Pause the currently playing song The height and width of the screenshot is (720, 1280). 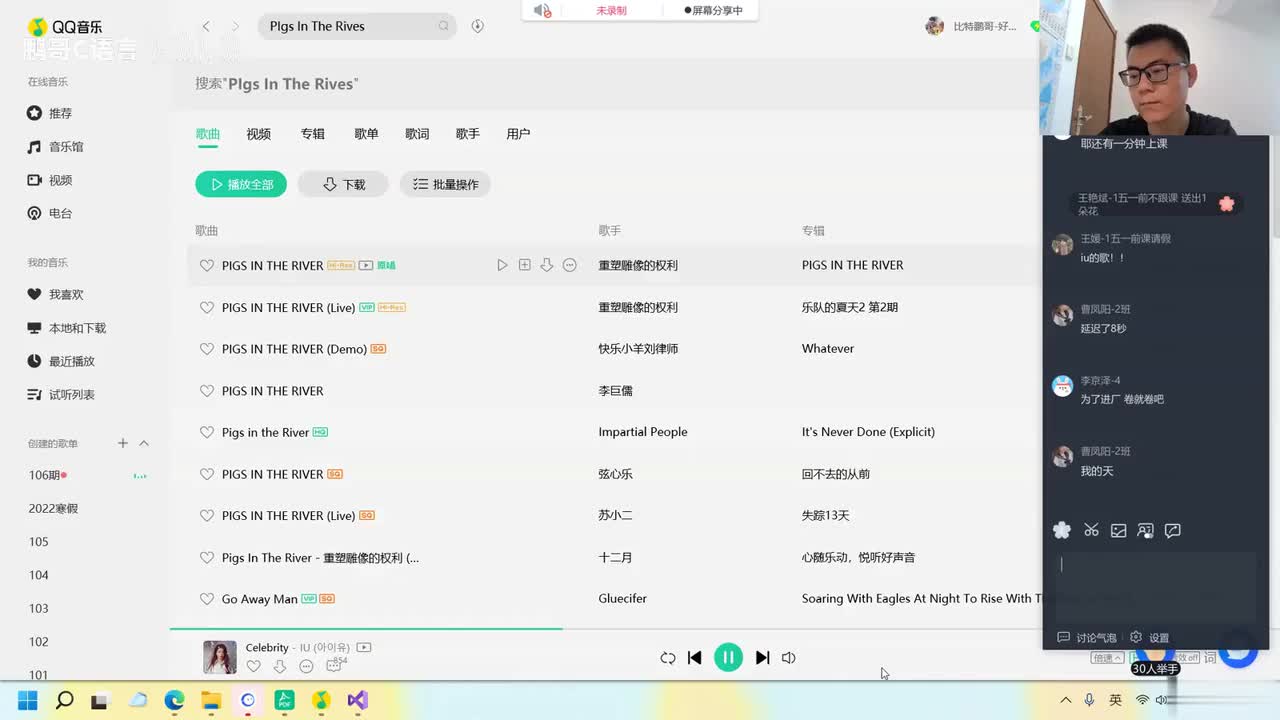tap(728, 657)
